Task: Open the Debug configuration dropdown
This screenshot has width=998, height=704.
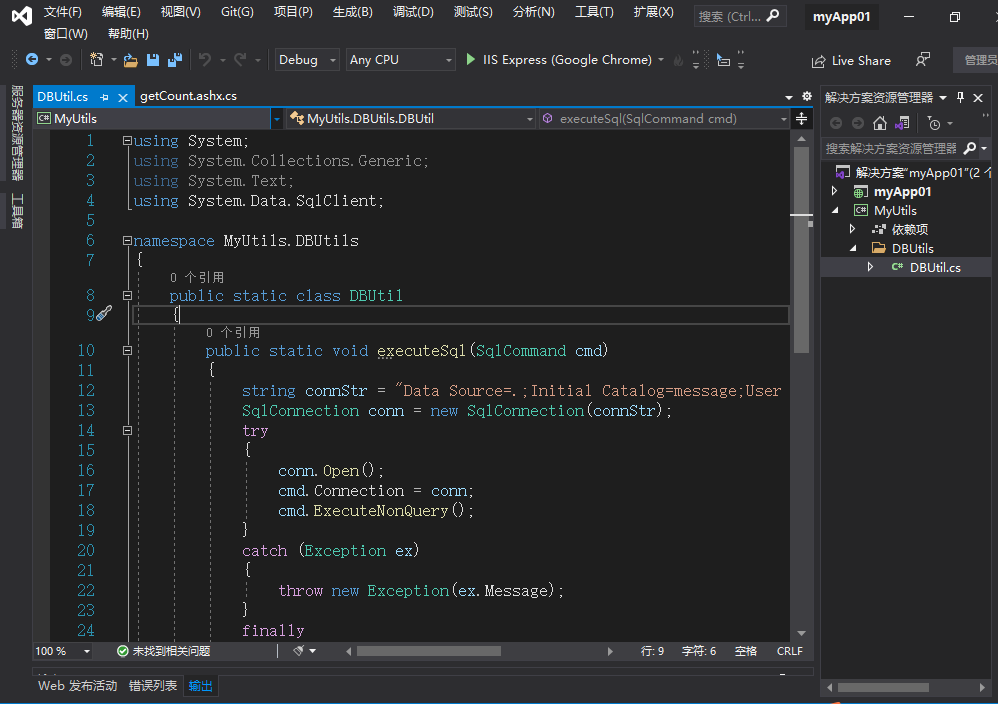Action: (x=307, y=60)
